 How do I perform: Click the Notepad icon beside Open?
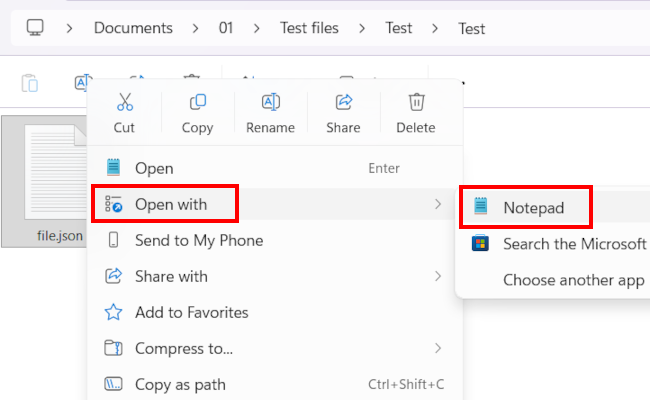[x=113, y=167]
